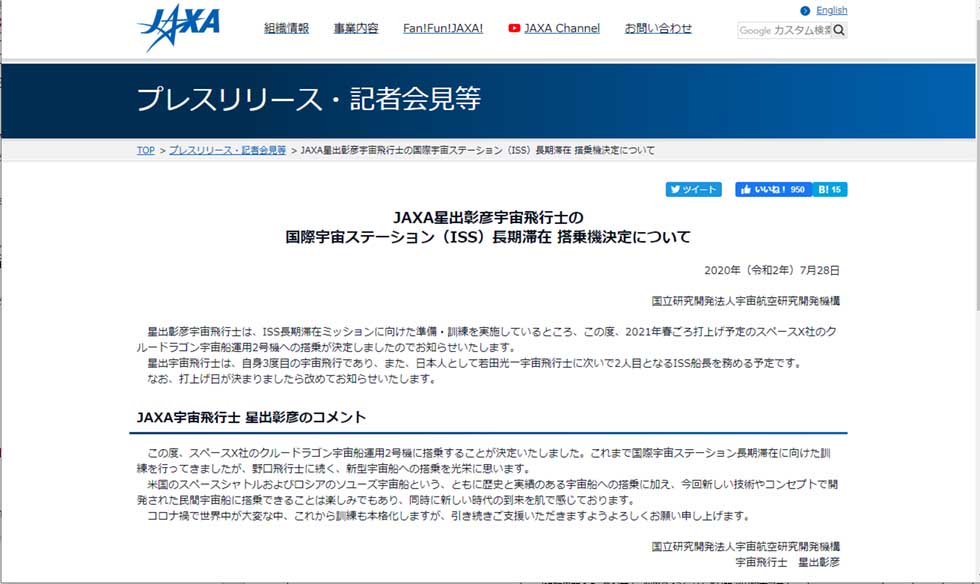The width and height of the screenshot is (980, 584).
Task: Click the article title starting JAXA星出彰彦宇宙飛行士の
Action: tap(488, 227)
